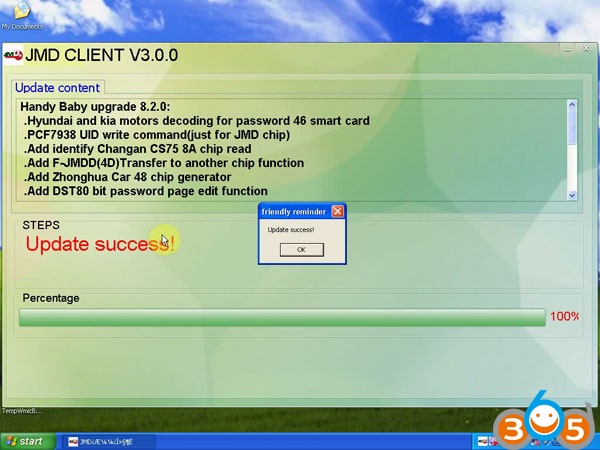Click the 'Add Zhonghua Car 48 chip generator' line
Viewport: 600px width, 450px height.
pyautogui.click(x=127, y=177)
